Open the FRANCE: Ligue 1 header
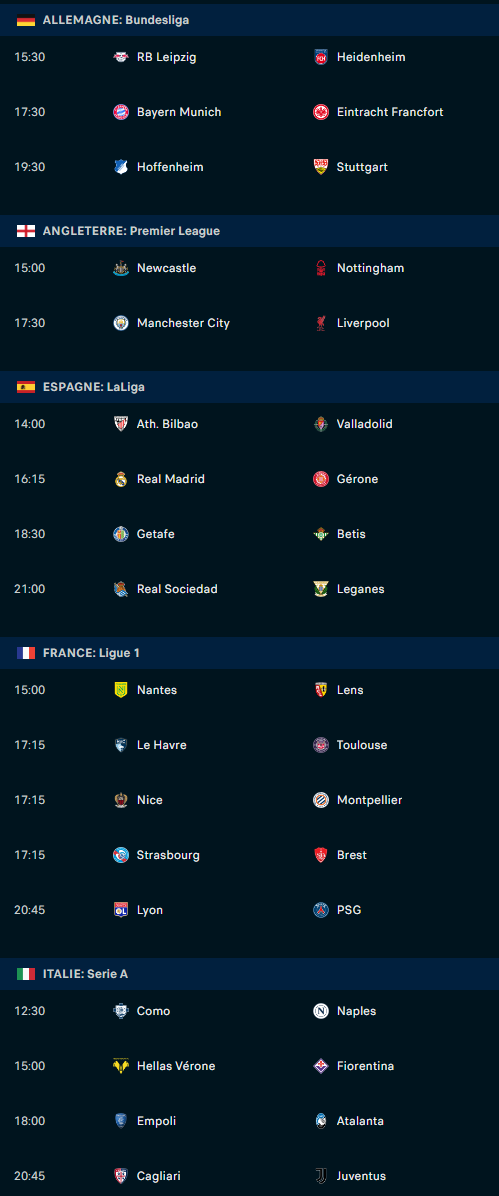 (250, 653)
